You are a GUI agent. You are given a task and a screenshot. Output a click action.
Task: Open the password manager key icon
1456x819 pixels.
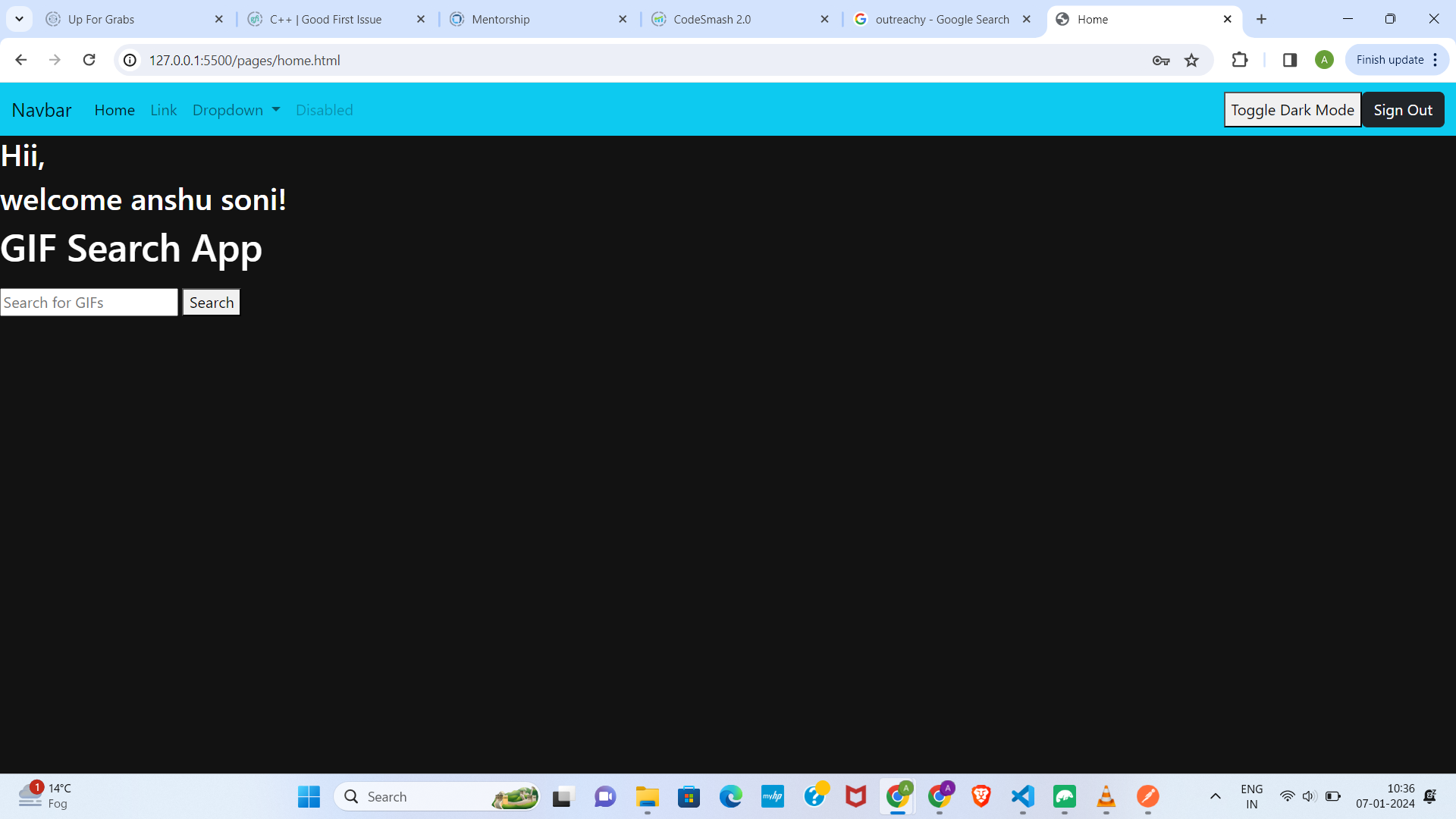click(1160, 60)
